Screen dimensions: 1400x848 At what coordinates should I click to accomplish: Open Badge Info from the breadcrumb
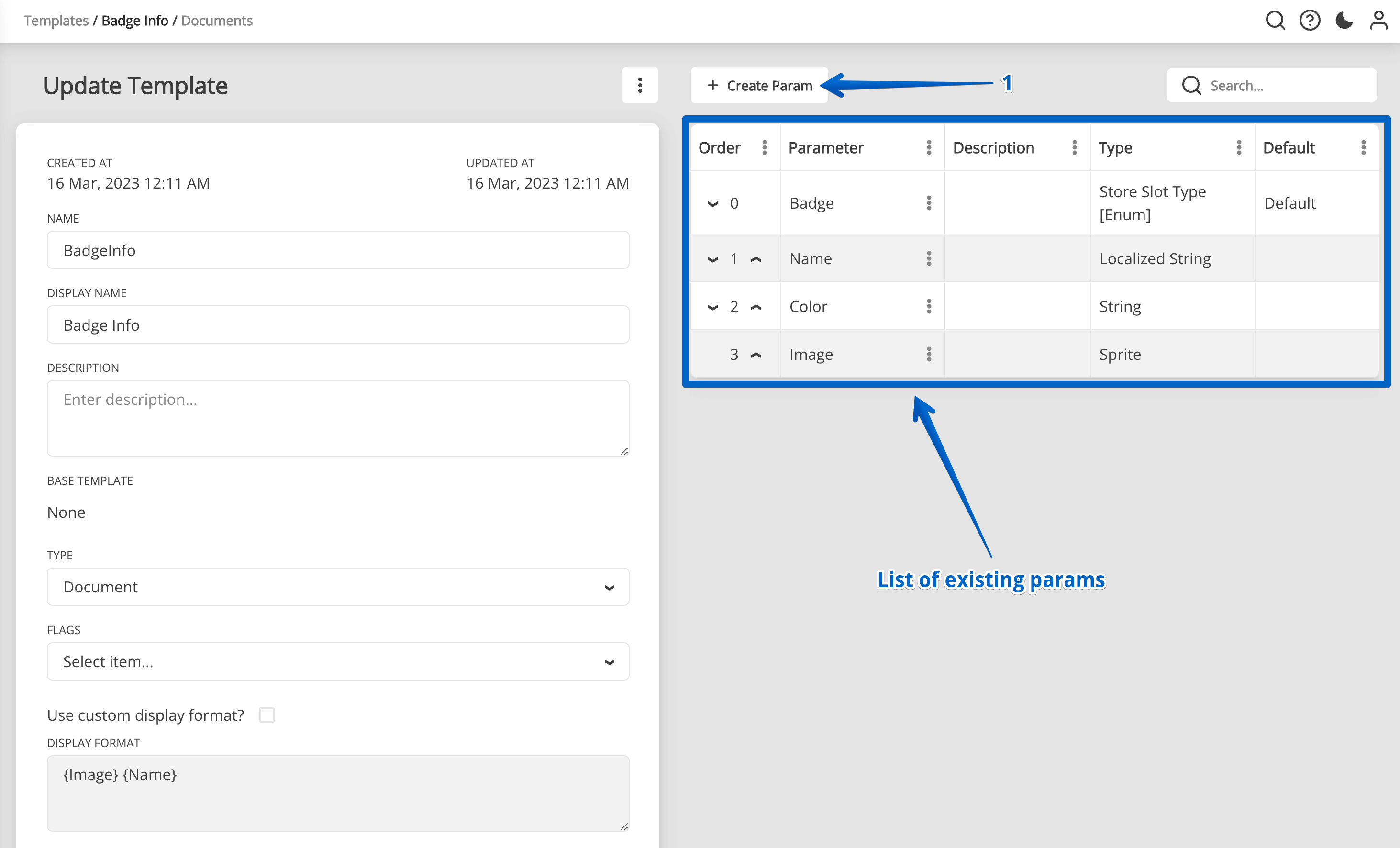coord(134,21)
